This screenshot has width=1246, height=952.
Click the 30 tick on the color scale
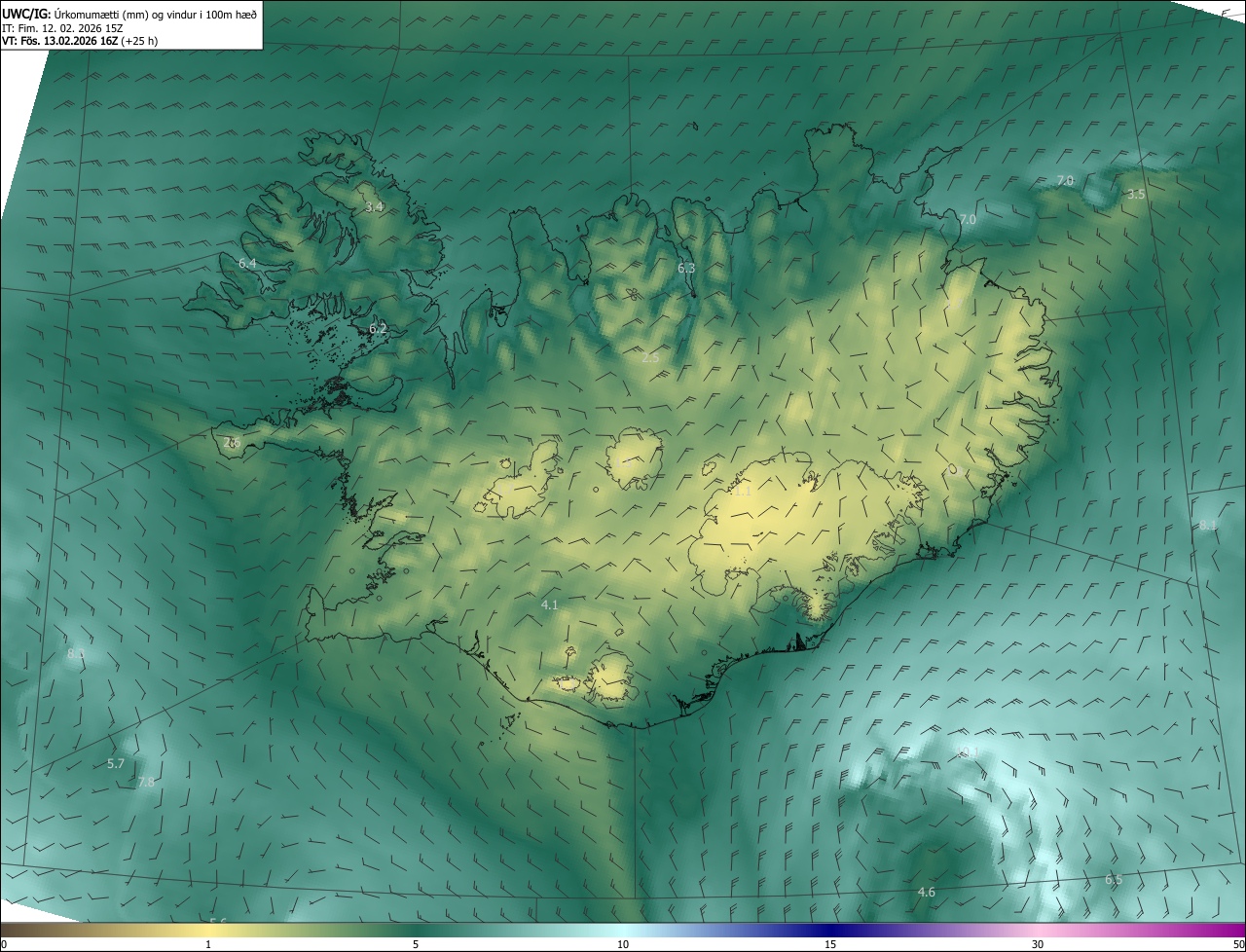coord(1038,944)
